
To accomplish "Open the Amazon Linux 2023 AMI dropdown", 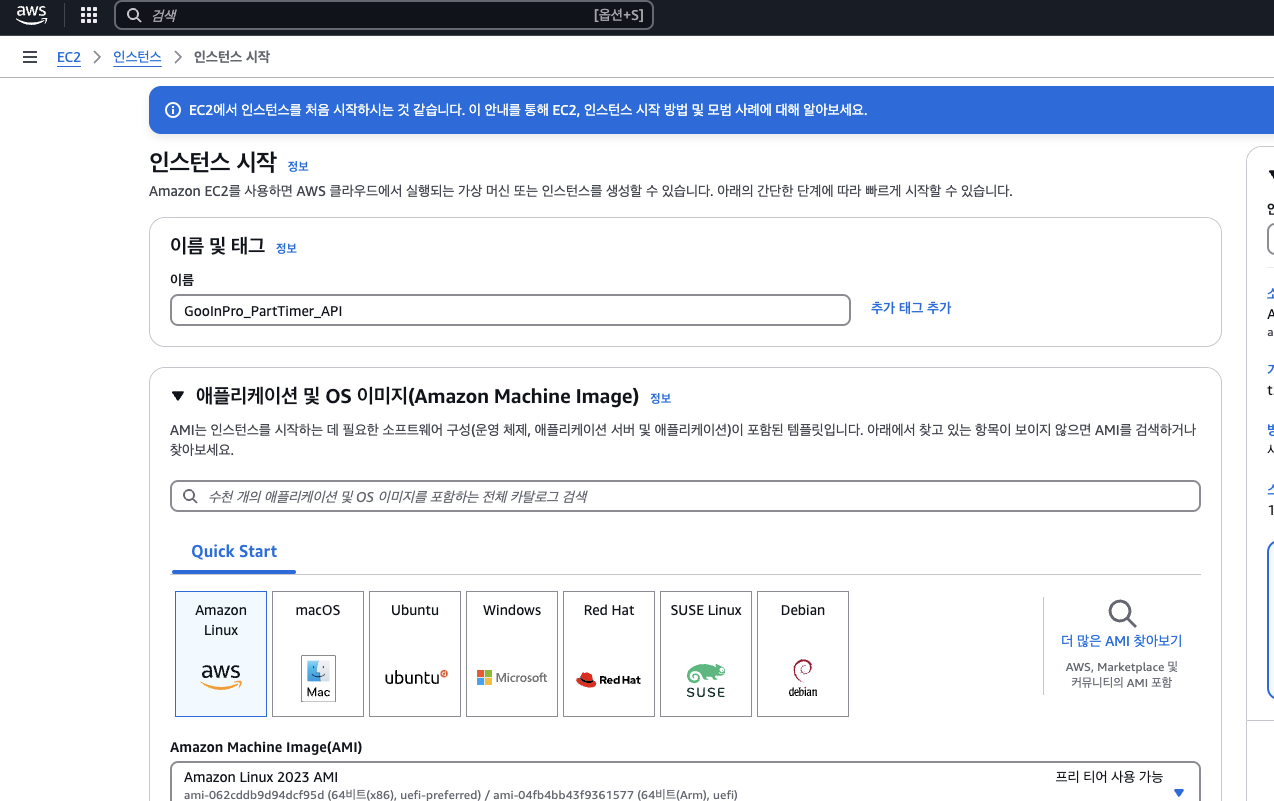I will (x=685, y=782).
